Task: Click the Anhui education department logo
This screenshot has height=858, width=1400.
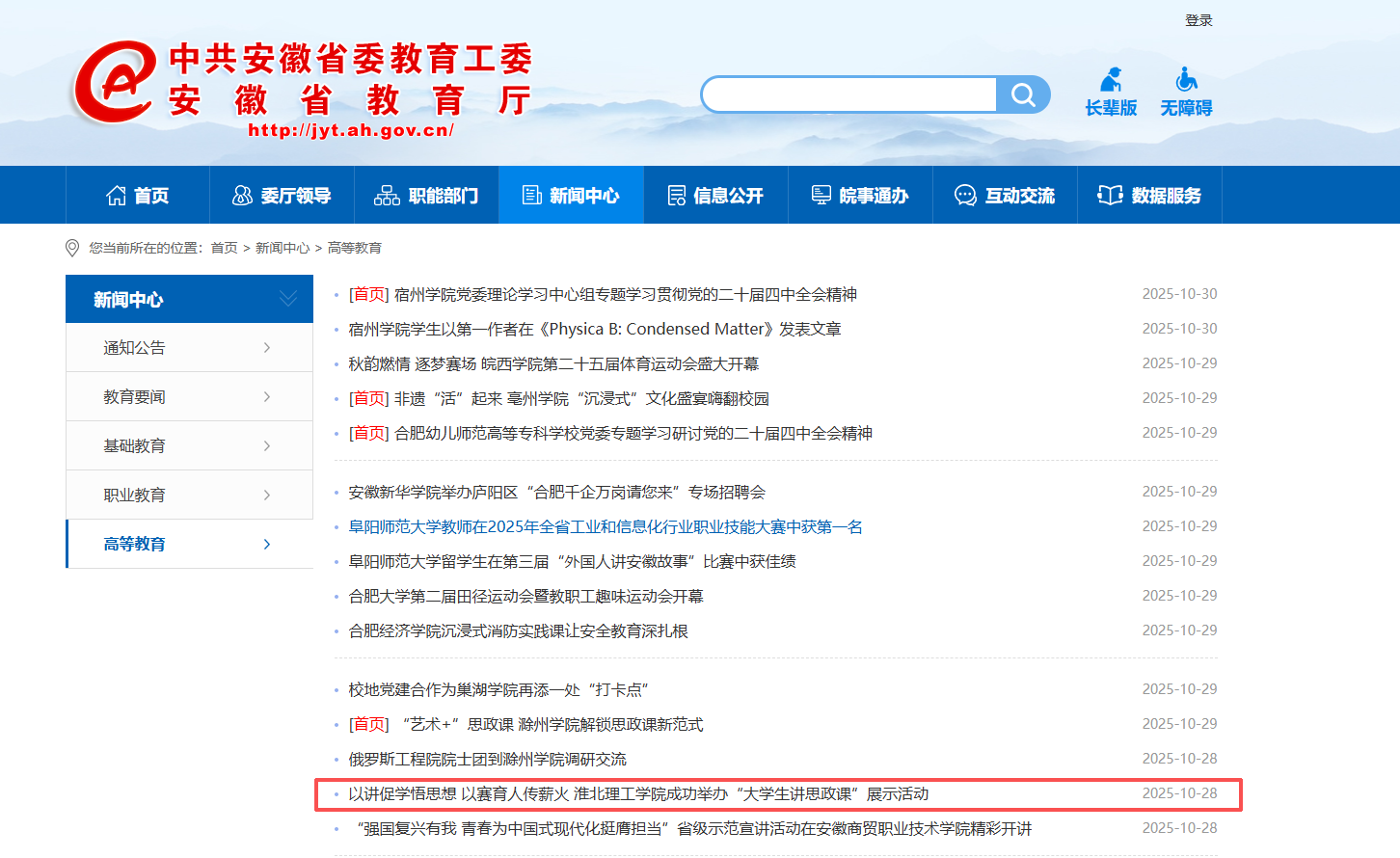Action: (x=116, y=82)
